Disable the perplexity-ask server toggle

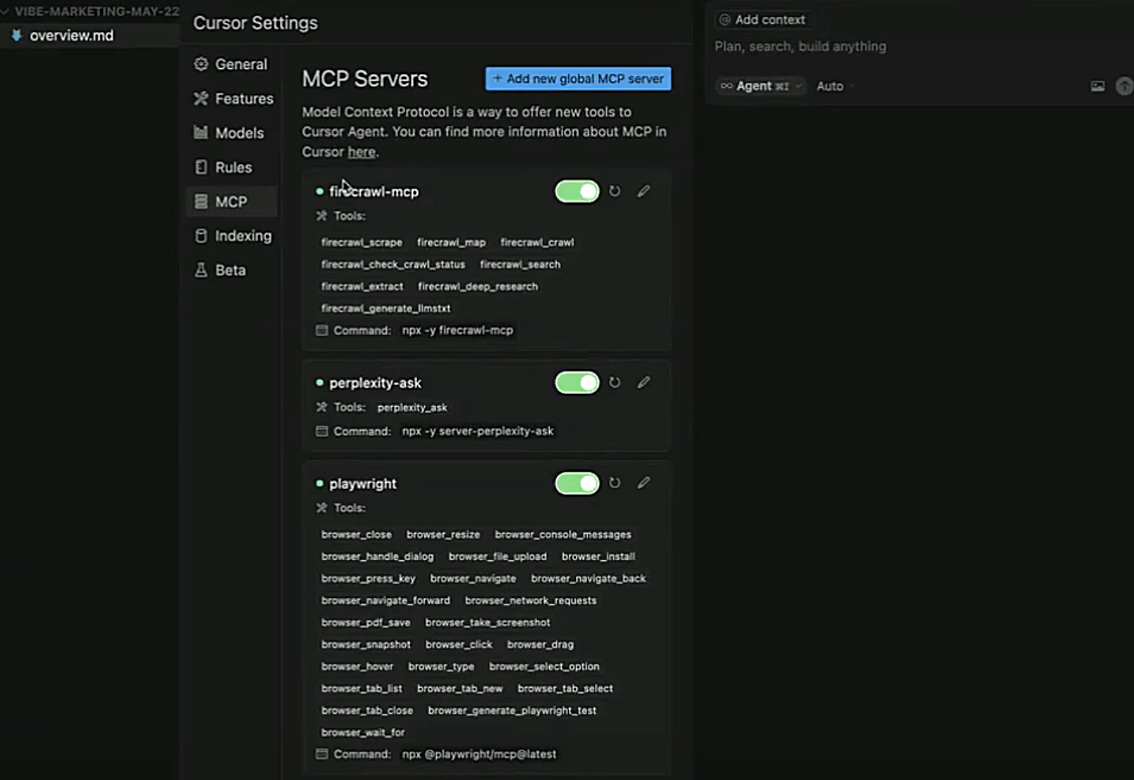coord(577,382)
